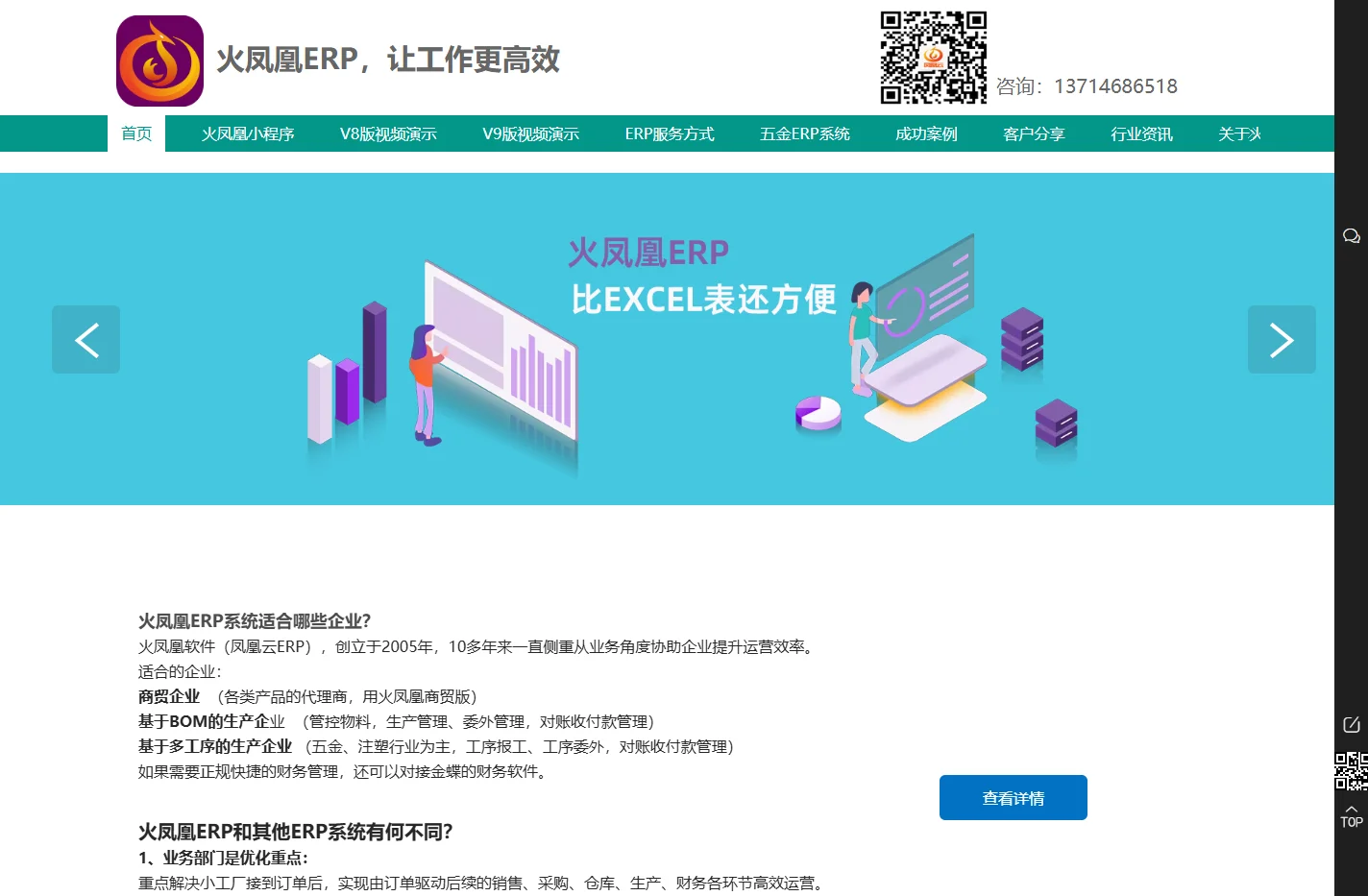Open the 火凤凰小程序 menu item
Screen dimensions: 1368x896
point(248,133)
